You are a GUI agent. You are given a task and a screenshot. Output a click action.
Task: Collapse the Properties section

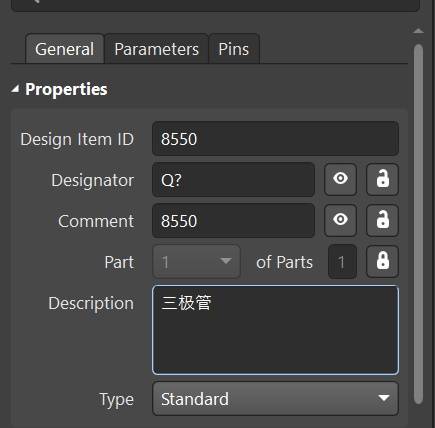(x=15, y=89)
